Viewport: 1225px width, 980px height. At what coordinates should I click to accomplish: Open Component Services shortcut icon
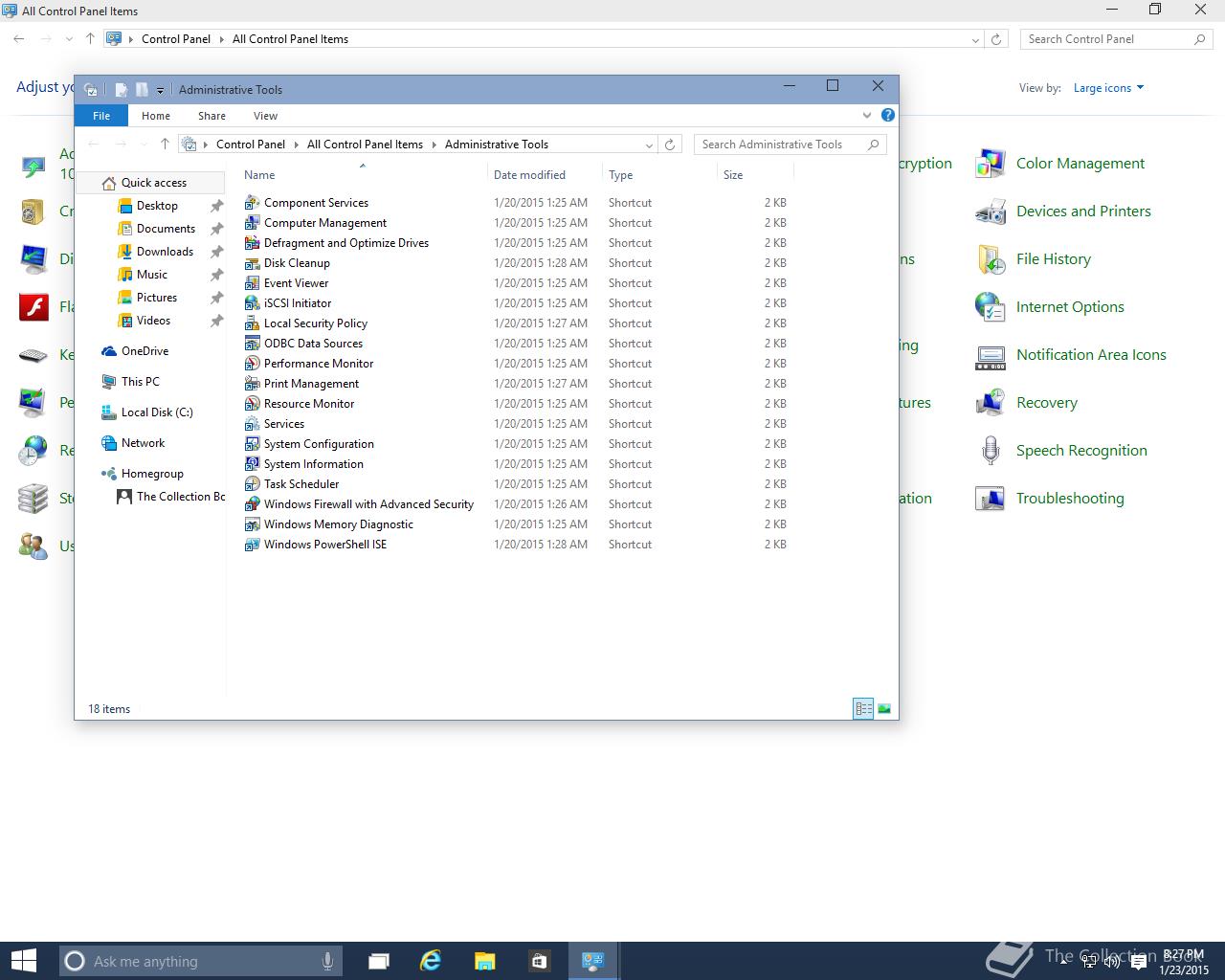[253, 203]
